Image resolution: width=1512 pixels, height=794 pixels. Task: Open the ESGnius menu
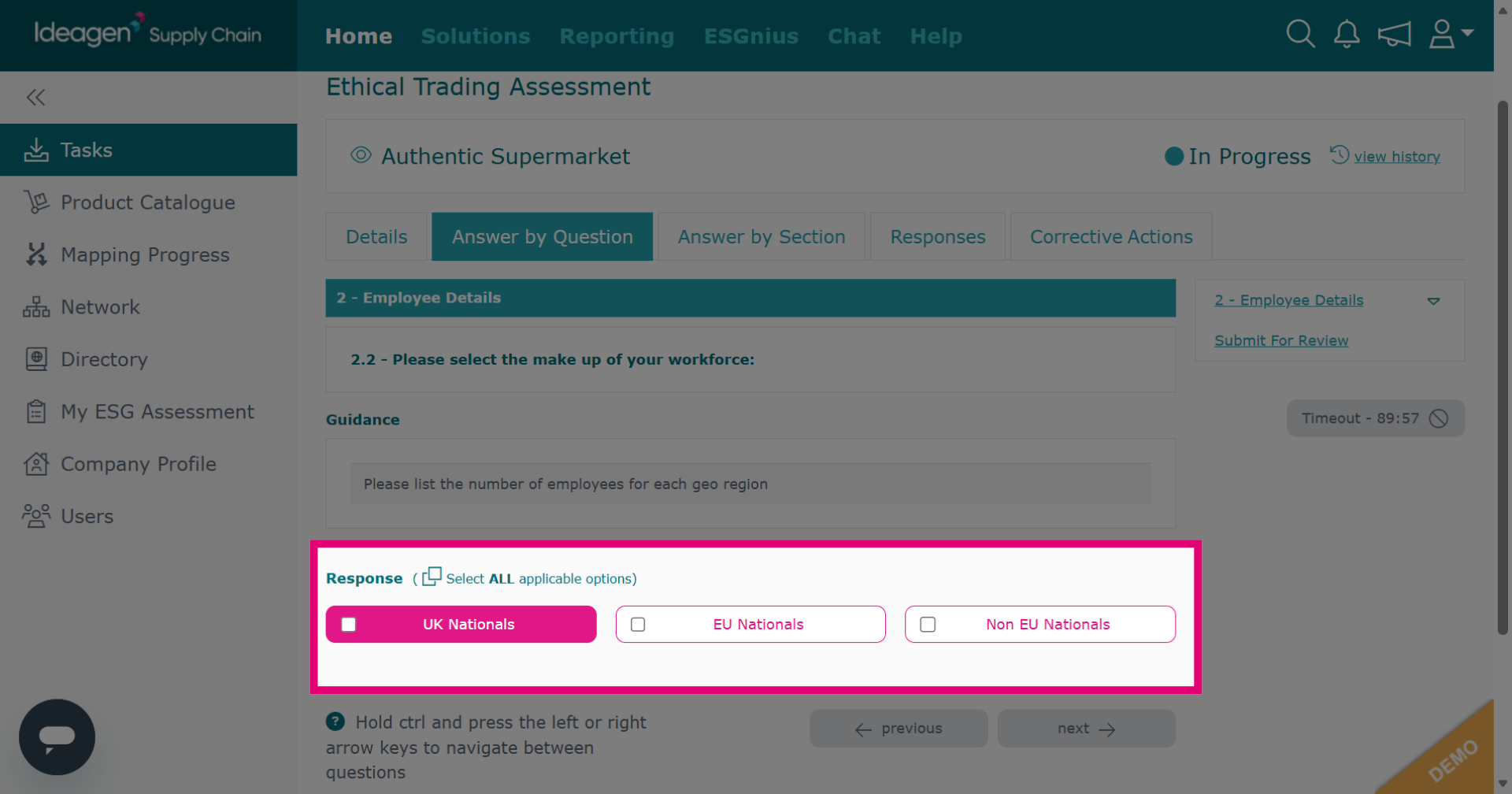click(x=751, y=36)
